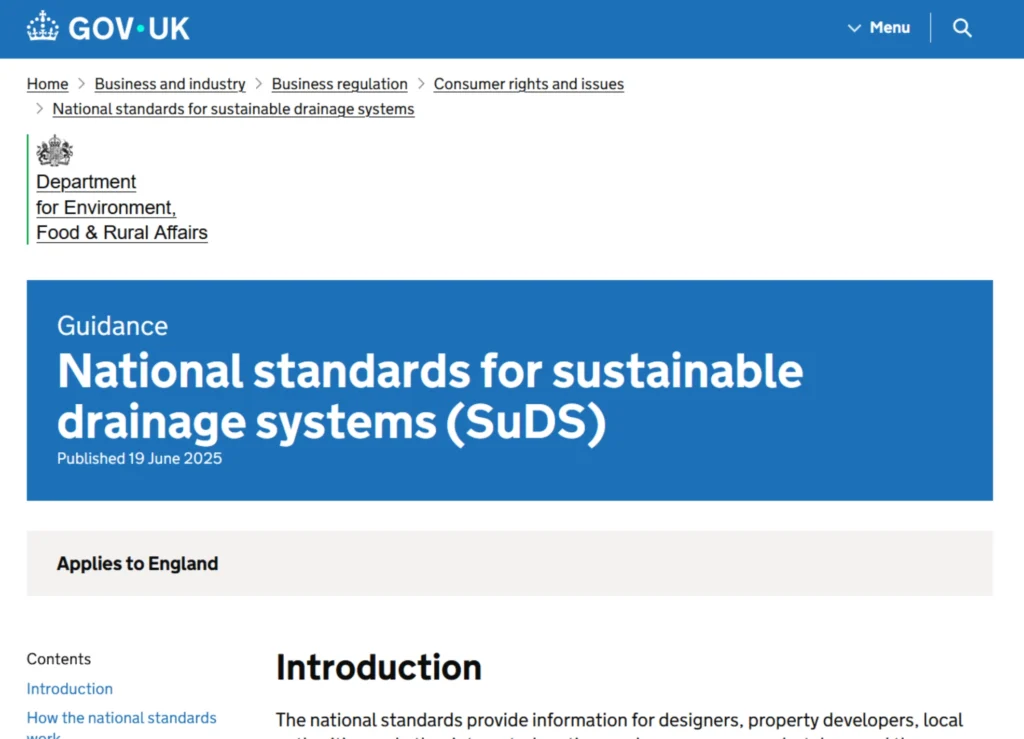Expand the Menu chevron in header

(854, 28)
